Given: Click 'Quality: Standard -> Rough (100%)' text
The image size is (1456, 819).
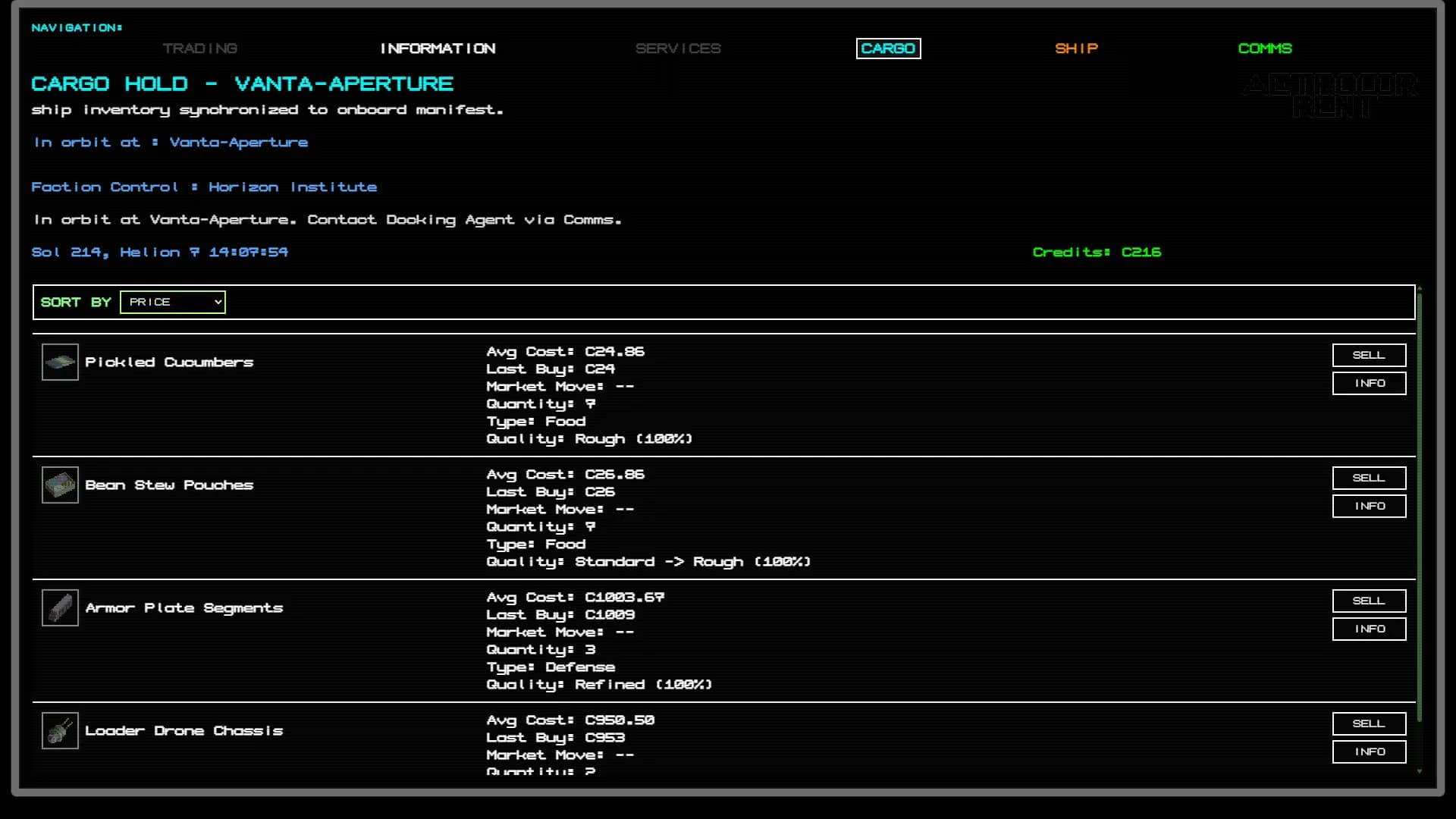Looking at the screenshot, I should [x=648, y=562].
